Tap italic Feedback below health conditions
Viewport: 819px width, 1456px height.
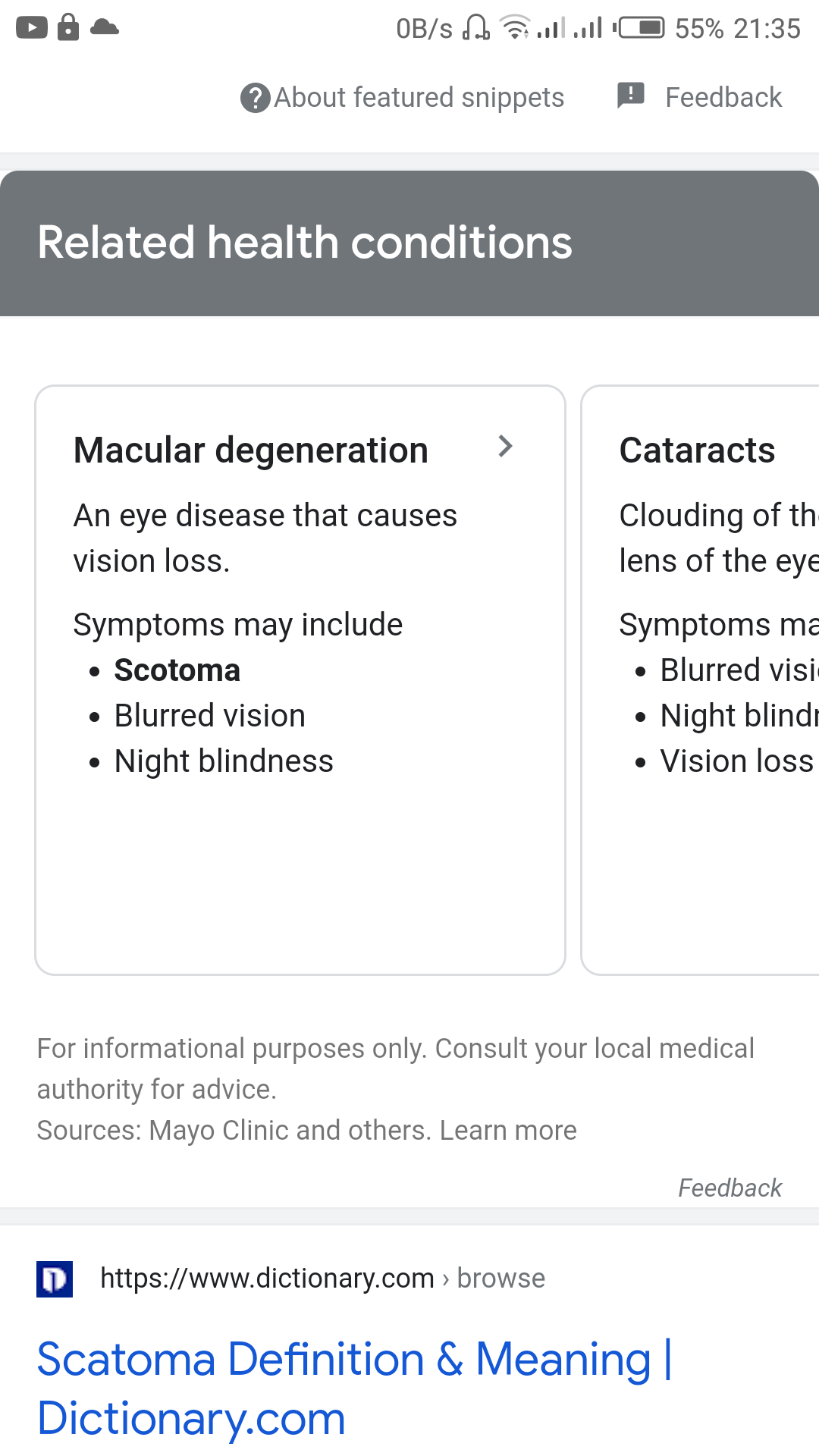[x=730, y=1188]
